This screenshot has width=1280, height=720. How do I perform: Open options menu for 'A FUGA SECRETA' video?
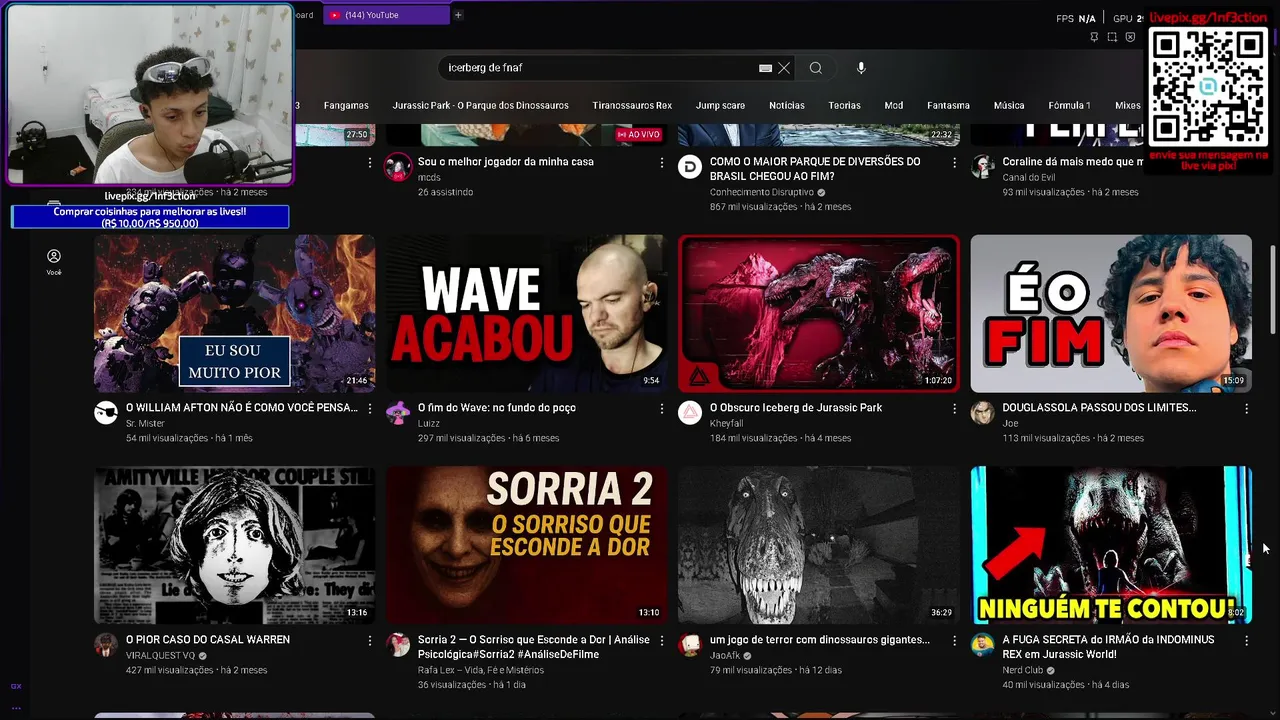pyautogui.click(x=1246, y=641)
